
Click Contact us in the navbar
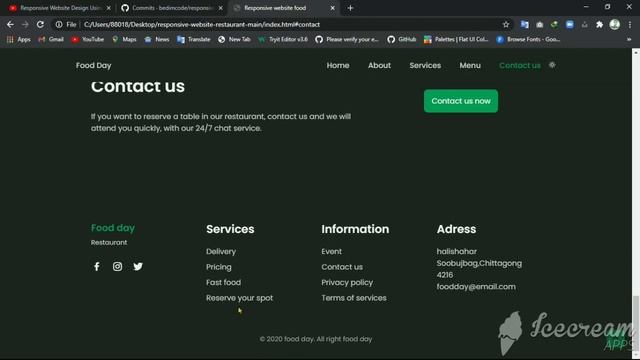(520, 65)
